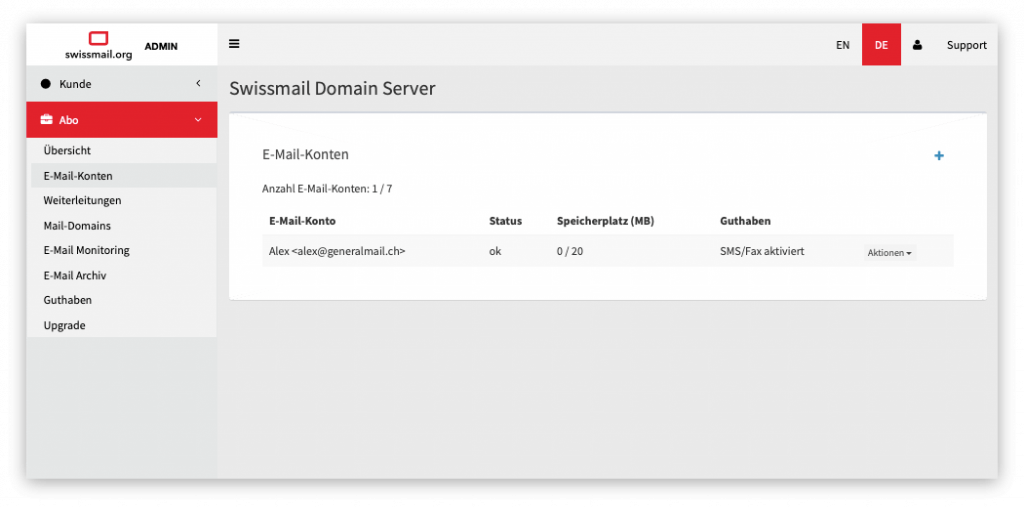Click the Swissmail Domain Server heading
Image resolution: width=1024 pixels, height=508 pixels.
point(332,89)
